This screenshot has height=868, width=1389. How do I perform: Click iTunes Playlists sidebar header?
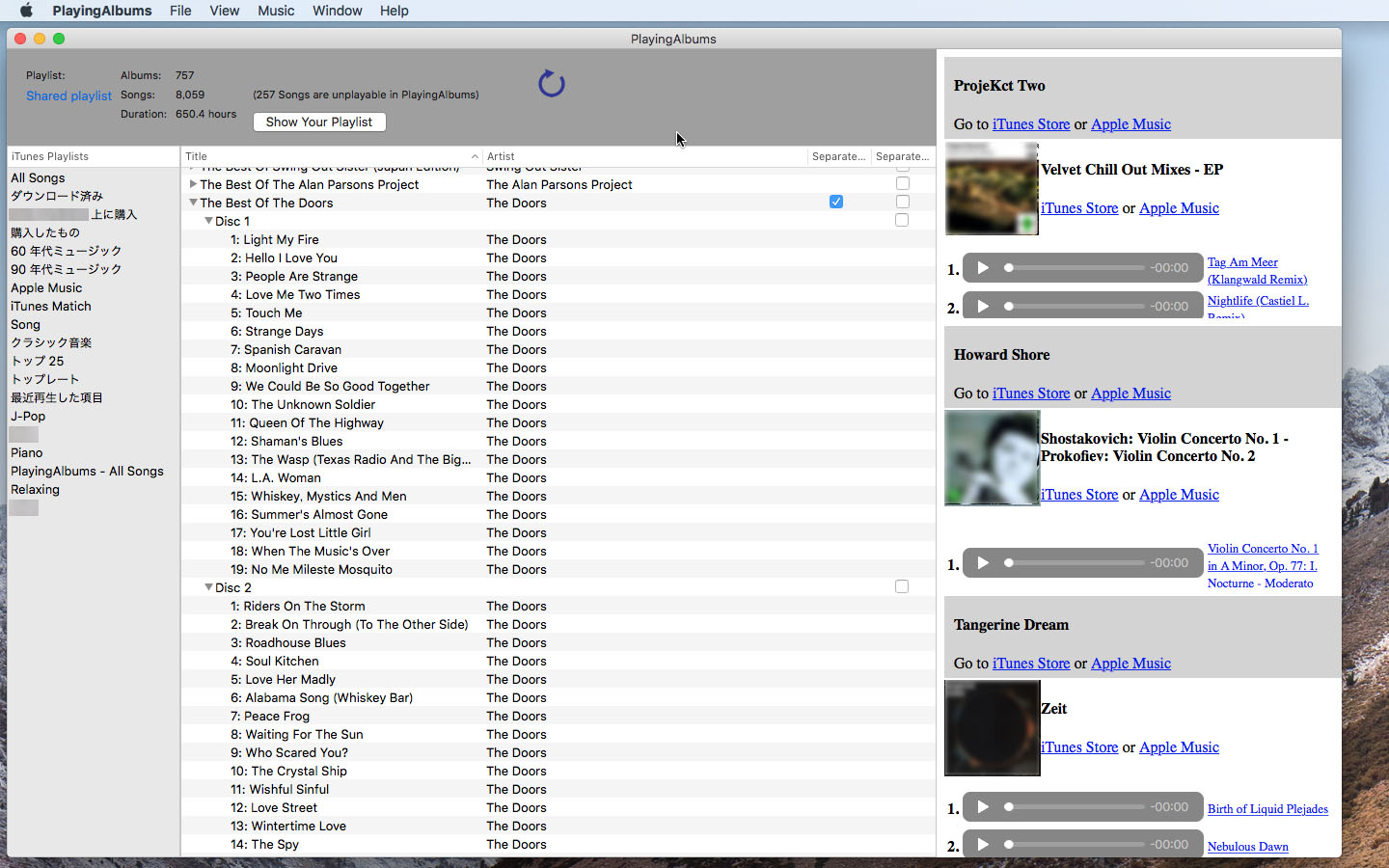93,156
